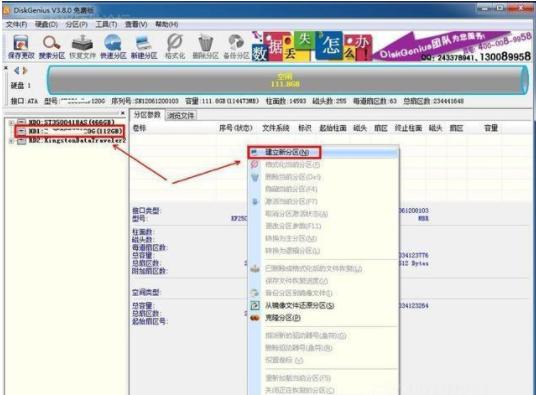This screenshot has width=536, height=395.
Task: Click the 快速分区 quick partition toolbar icon
Action: point(113,47)
